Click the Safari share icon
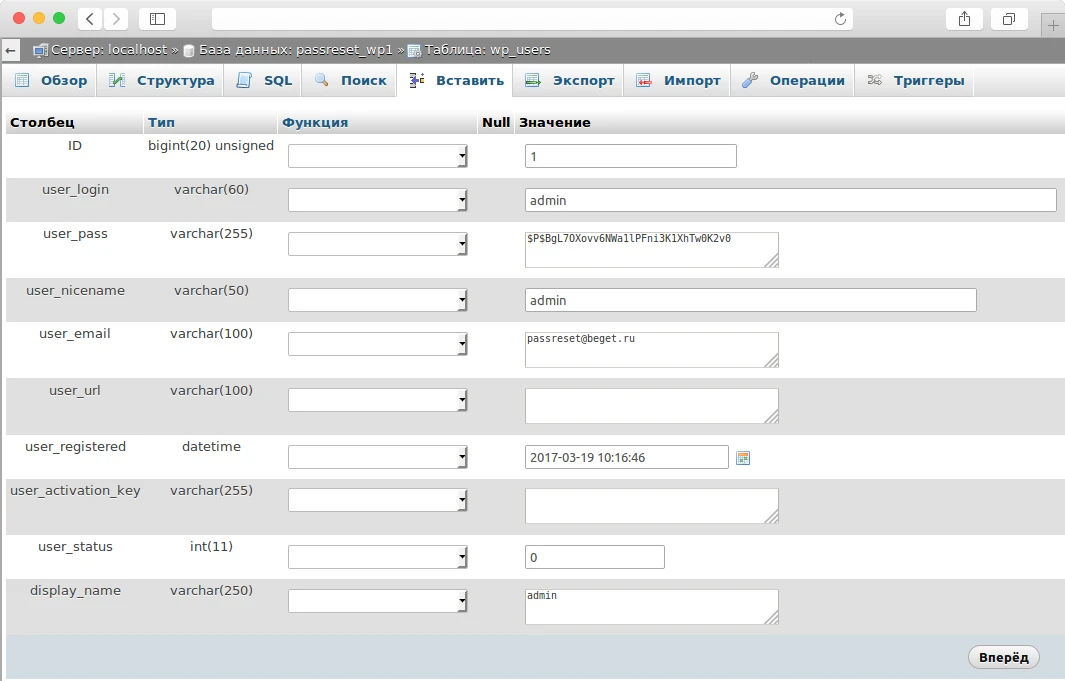Viewport: 1065px width, 681px height. [x=964, y=19]
